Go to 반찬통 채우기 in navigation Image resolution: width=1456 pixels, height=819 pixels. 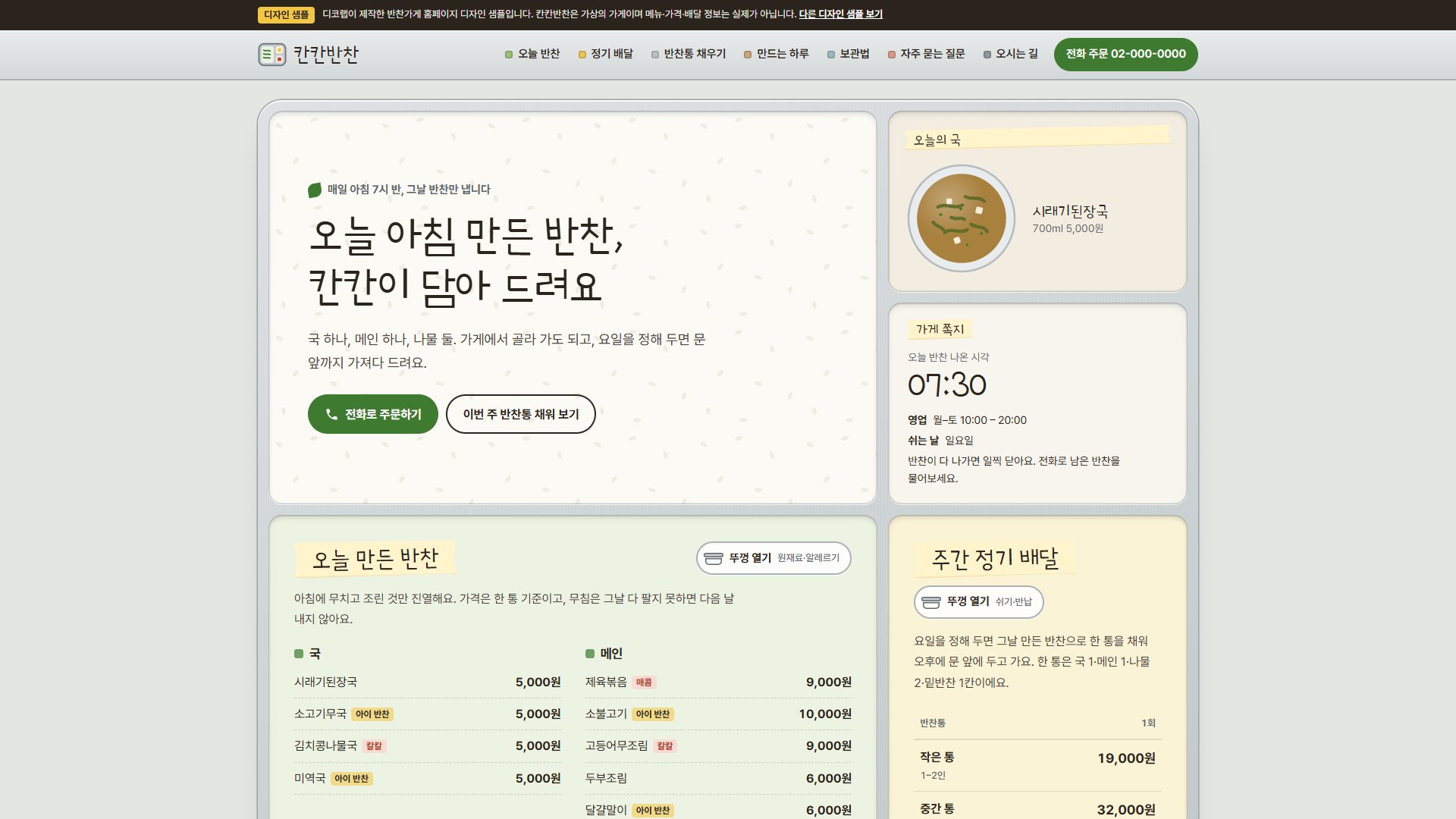(x=689, y=54)
